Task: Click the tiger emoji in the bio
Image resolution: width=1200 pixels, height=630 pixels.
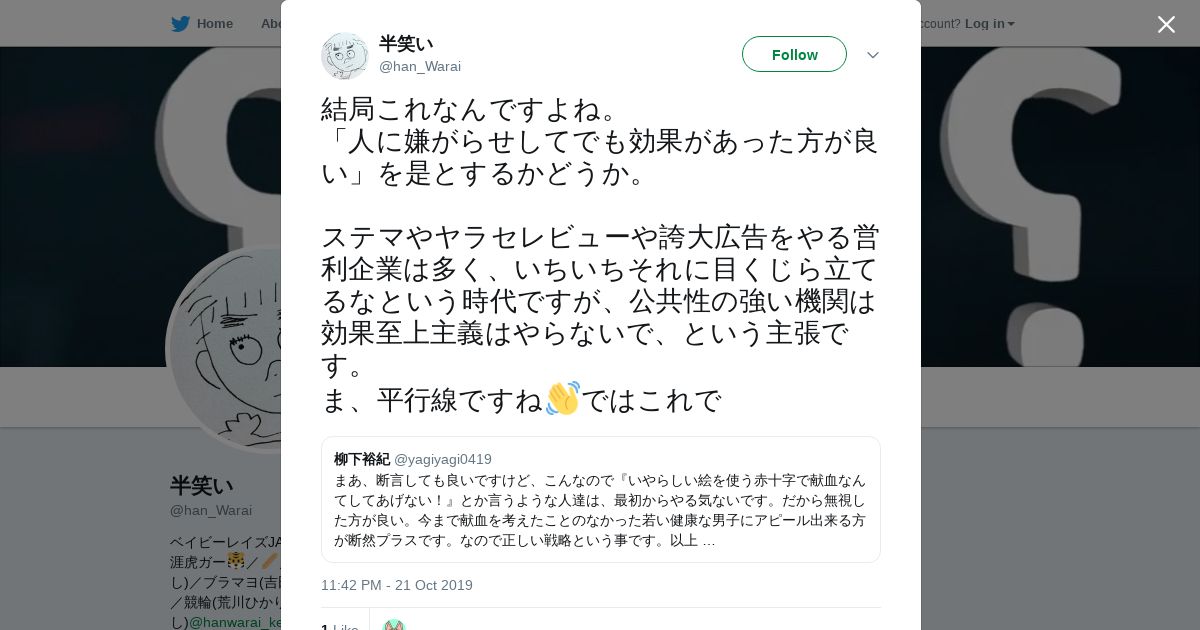Action: click(236, 561)
